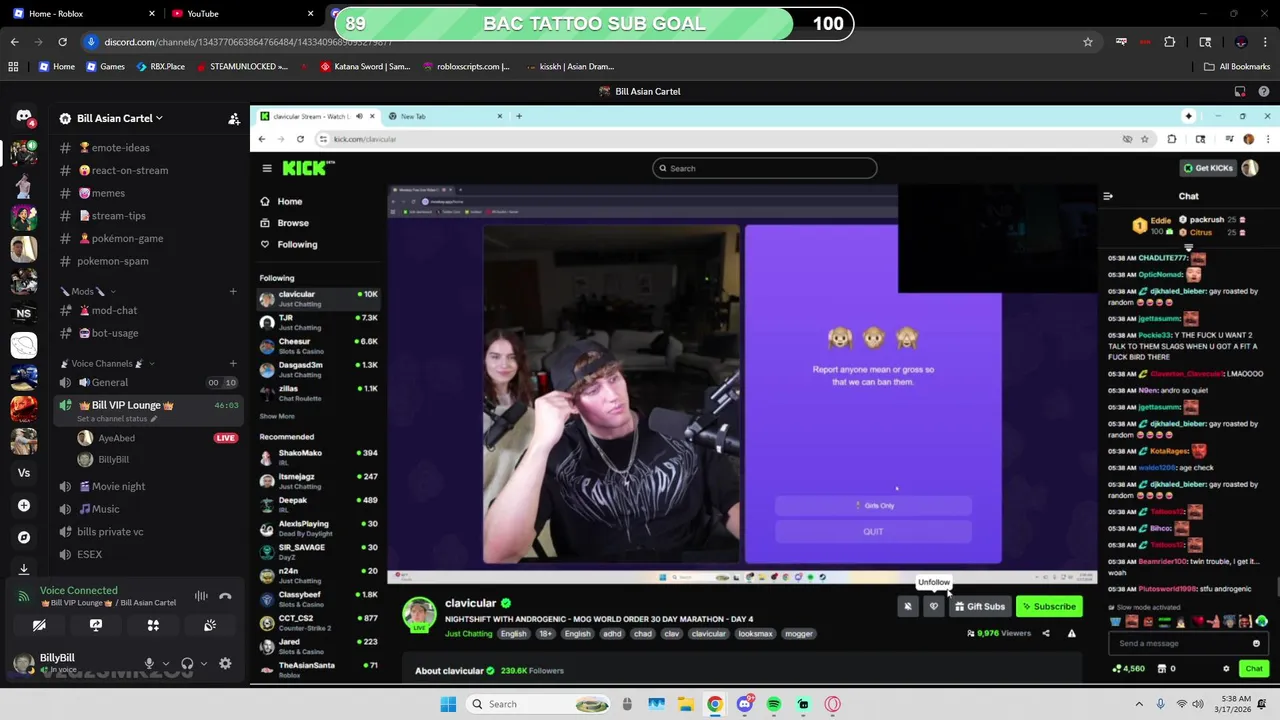This screenshot has height=720, width=1280.
Task: Collapse the Voice Channels category
Action: click(107, 363)
